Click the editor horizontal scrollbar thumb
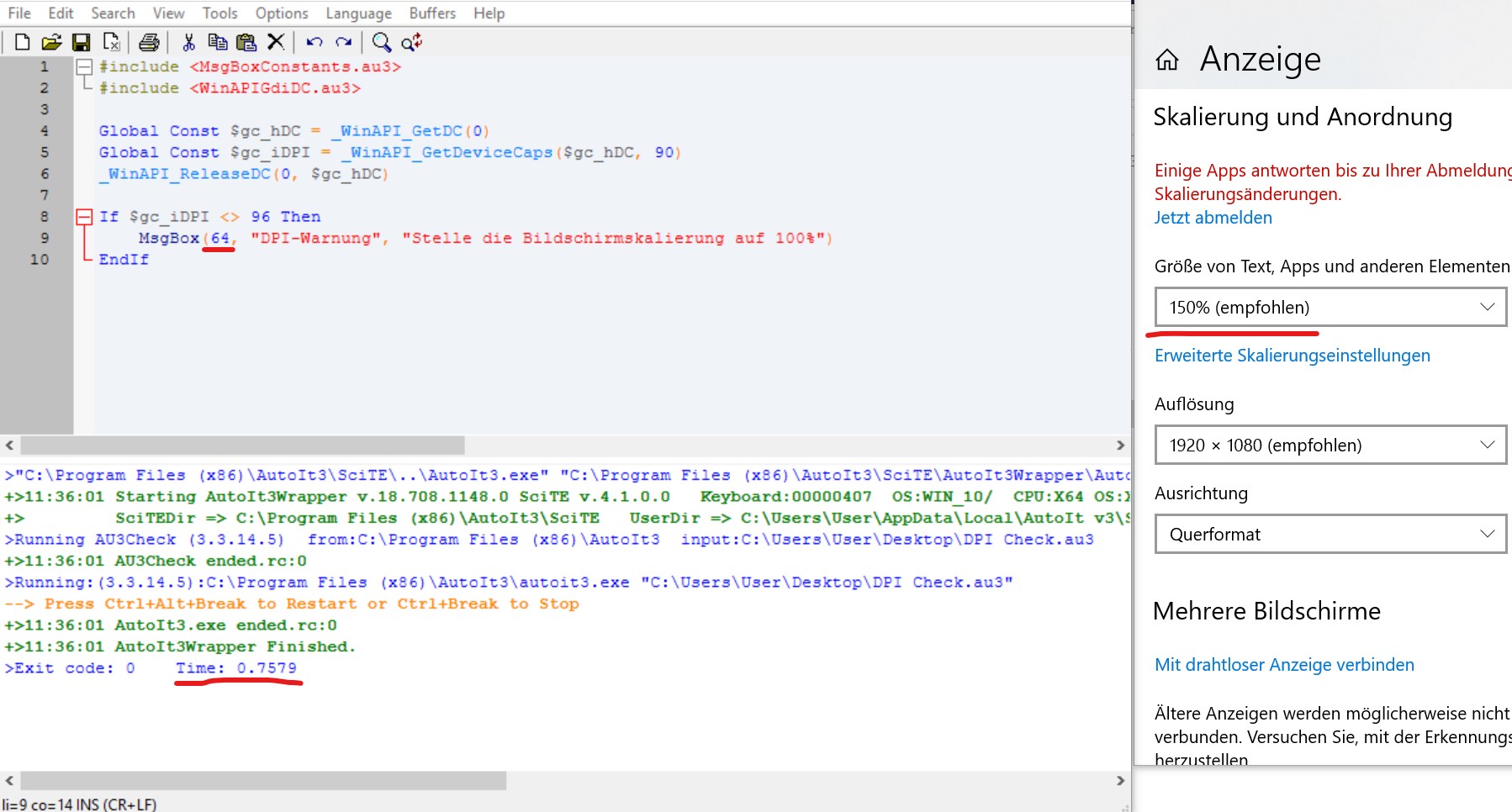This screenshot has width=1512, height=812. (242, 445)
